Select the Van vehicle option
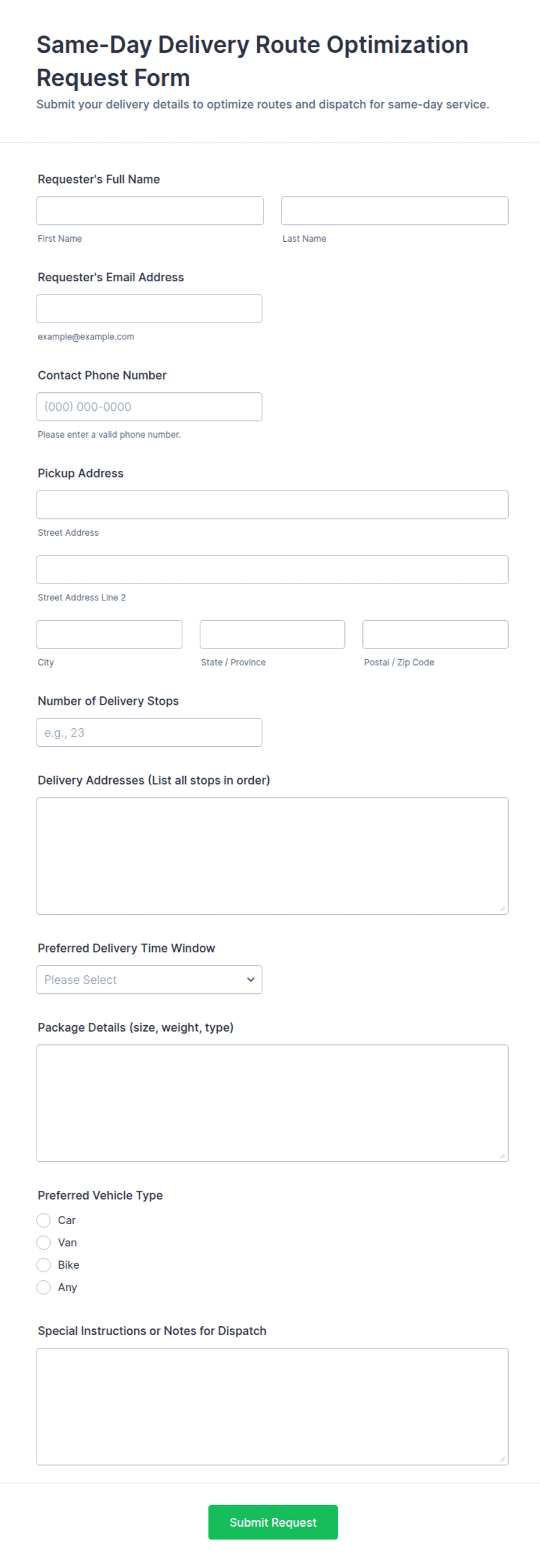Screen dimensions: 540x1568 click(x=44, y=1243)
